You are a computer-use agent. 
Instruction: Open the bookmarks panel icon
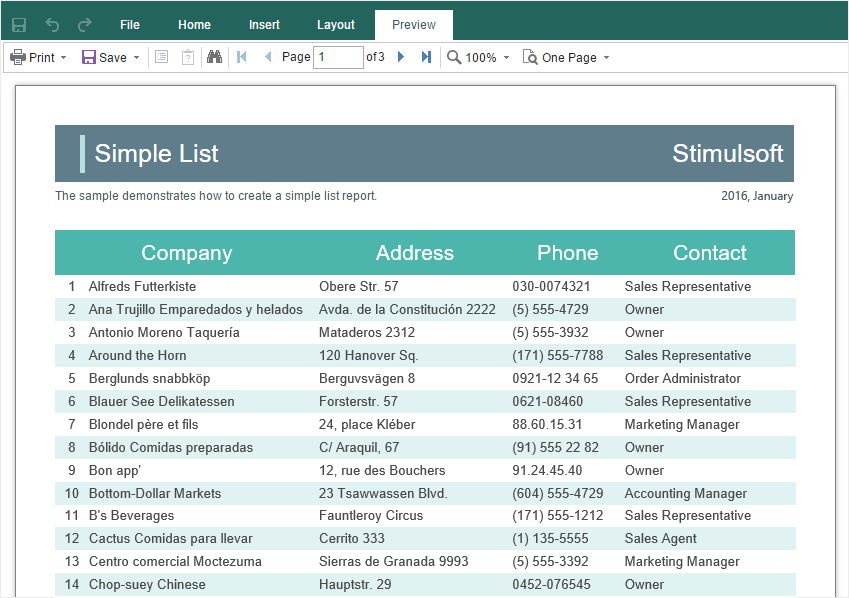162,58
